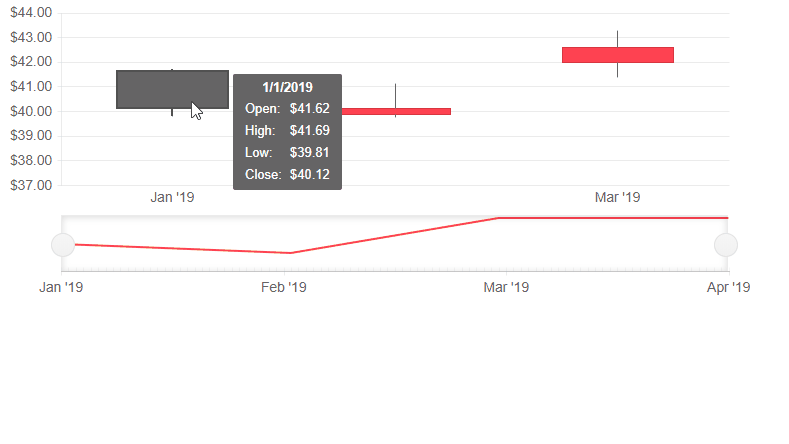Select the red February candlestick body
The image size is (789, 444).
396,111
